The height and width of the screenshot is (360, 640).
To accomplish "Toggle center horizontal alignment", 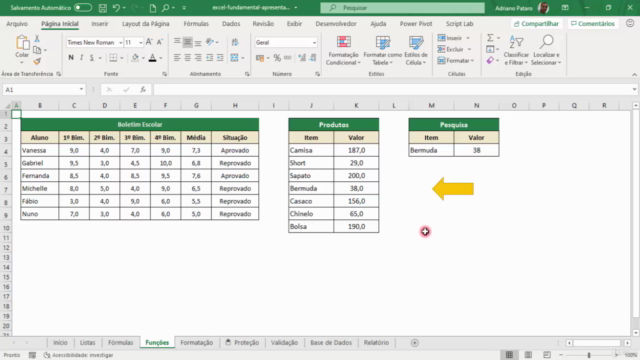I will pos(187,58).
